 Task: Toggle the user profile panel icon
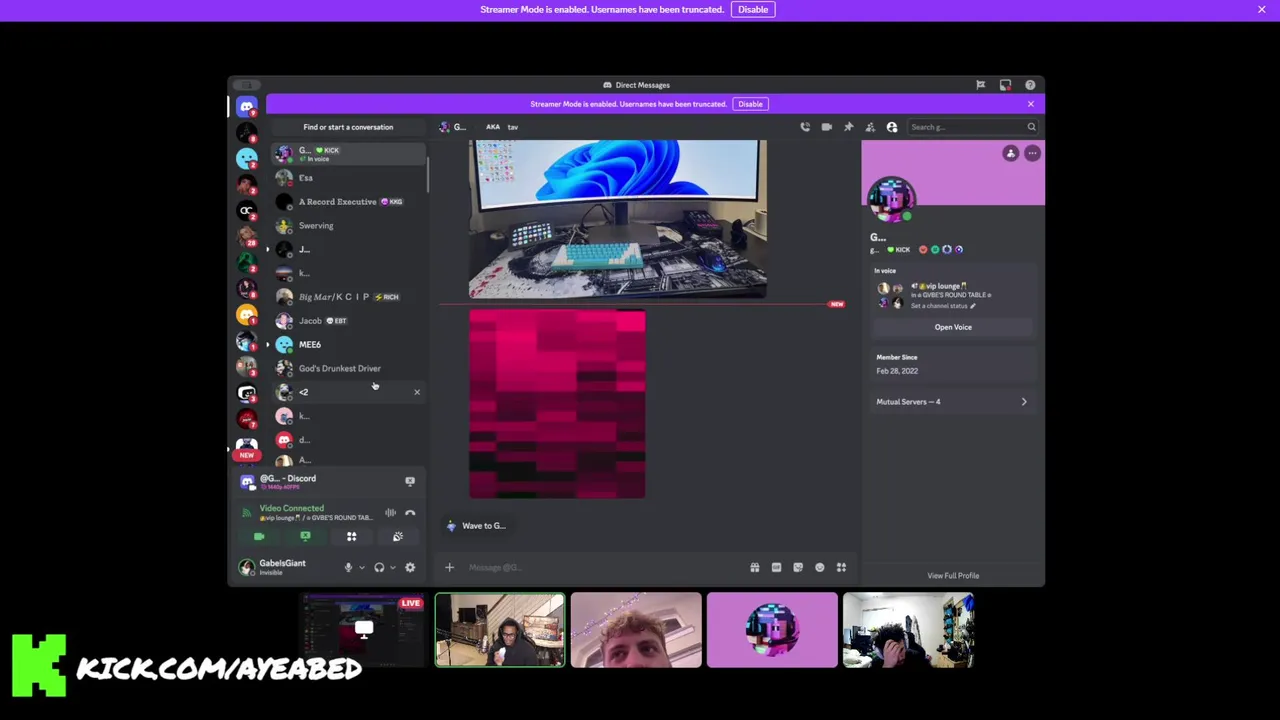892,127
